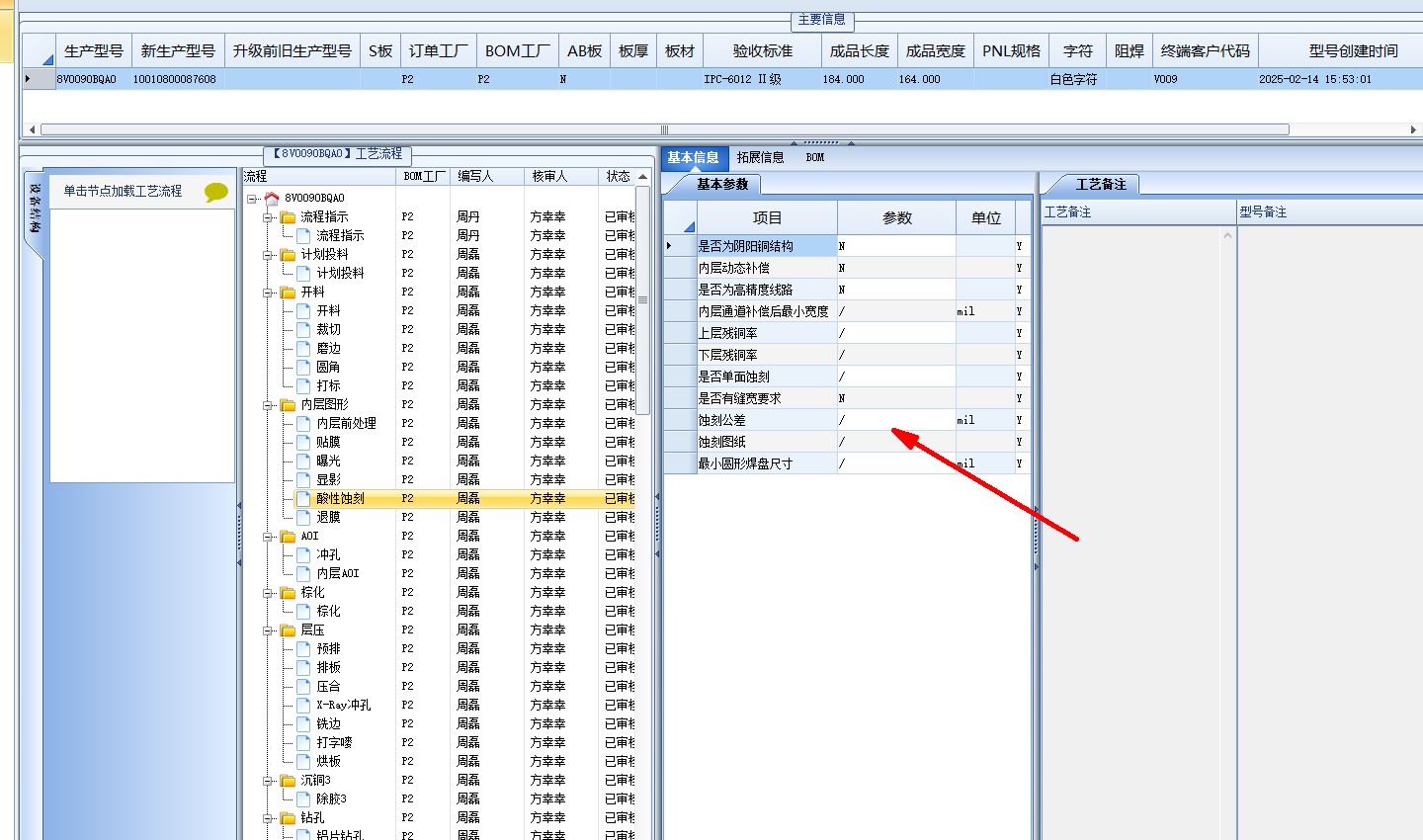Click the 参数 column header

pos(896,217)
